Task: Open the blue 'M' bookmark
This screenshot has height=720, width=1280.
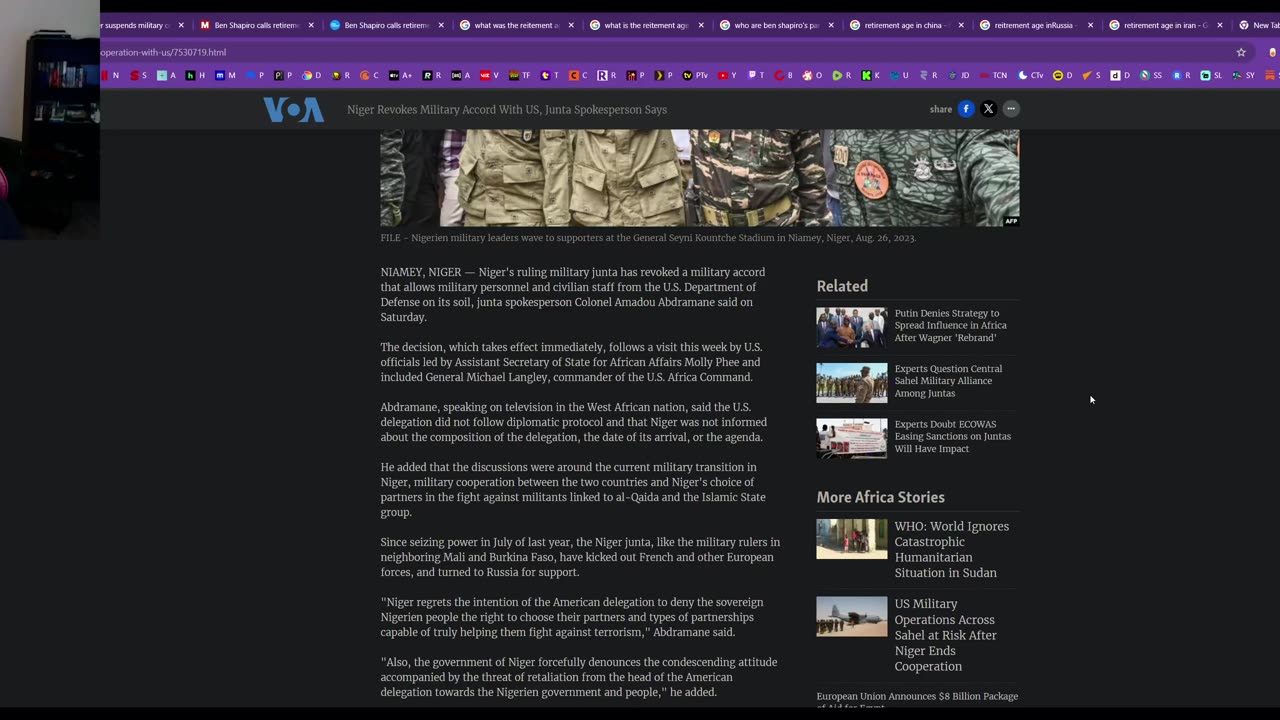Action: tap(225, 75)
